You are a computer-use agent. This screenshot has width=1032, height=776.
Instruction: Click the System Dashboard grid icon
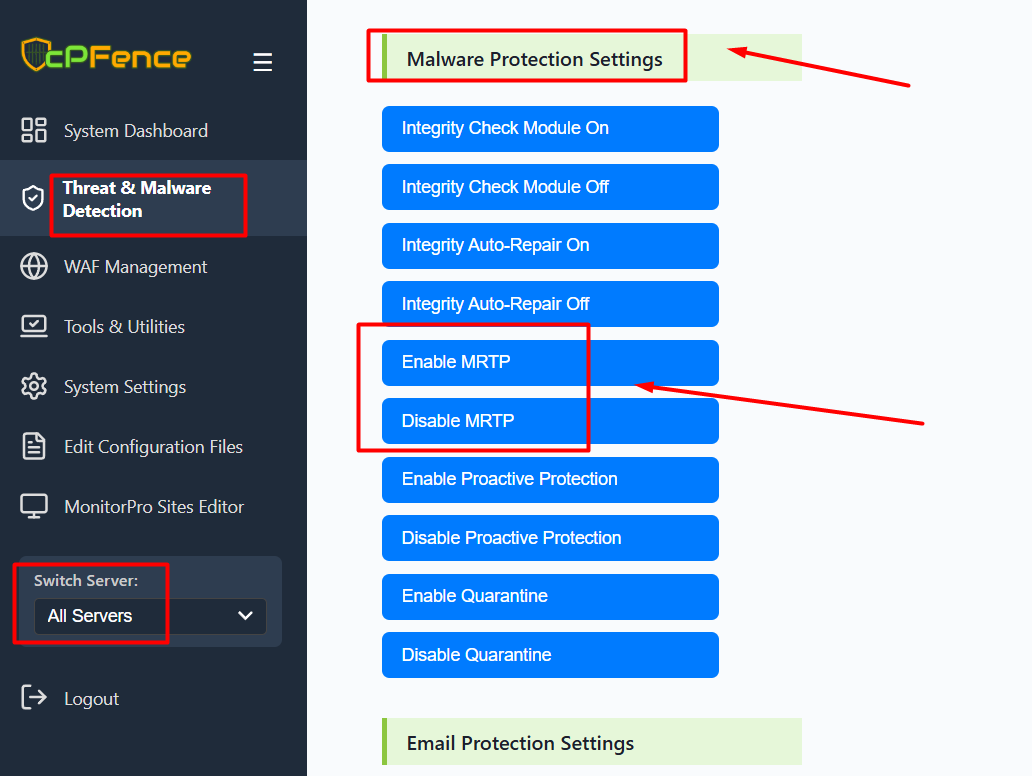point(34,130)
